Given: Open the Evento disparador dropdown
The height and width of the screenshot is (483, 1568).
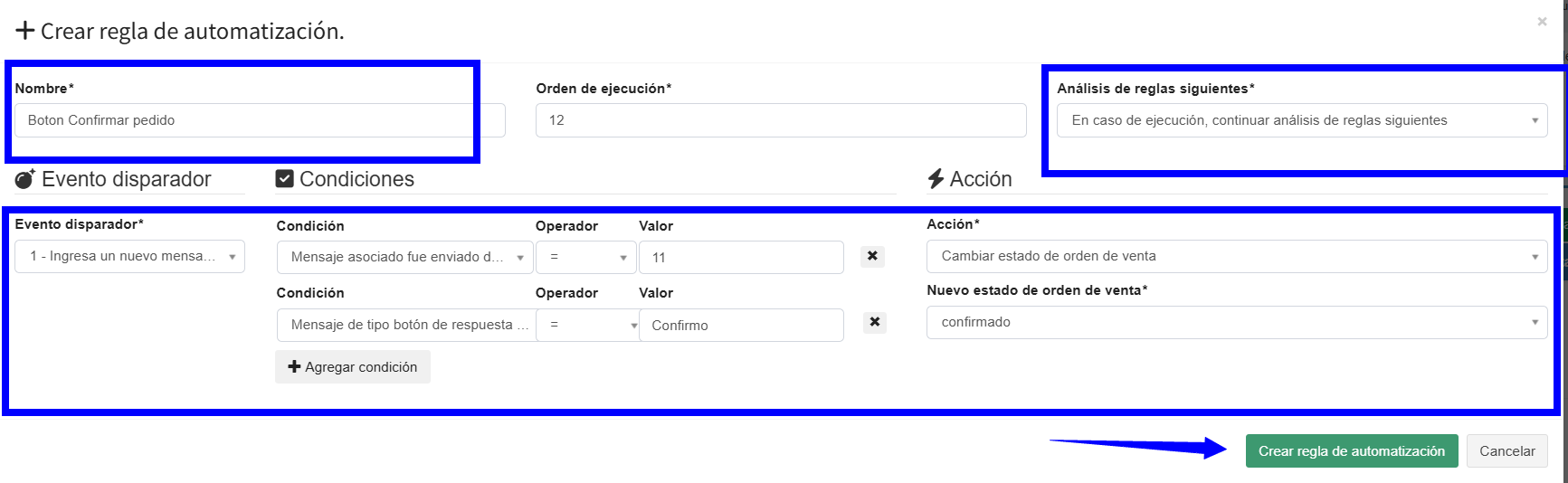Looking at the screenshot, I should [x=129, y=256].
